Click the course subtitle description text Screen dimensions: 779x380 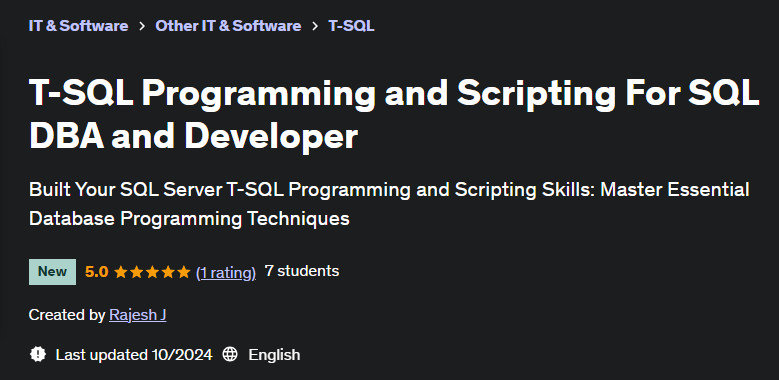[x=389, y=204]
